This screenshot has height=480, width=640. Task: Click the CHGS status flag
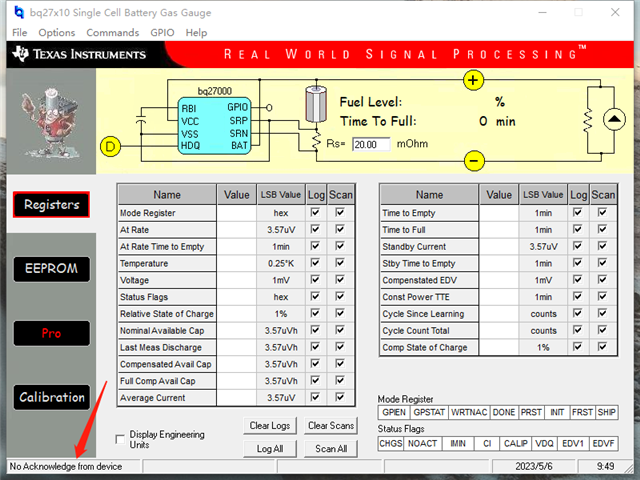391,443
